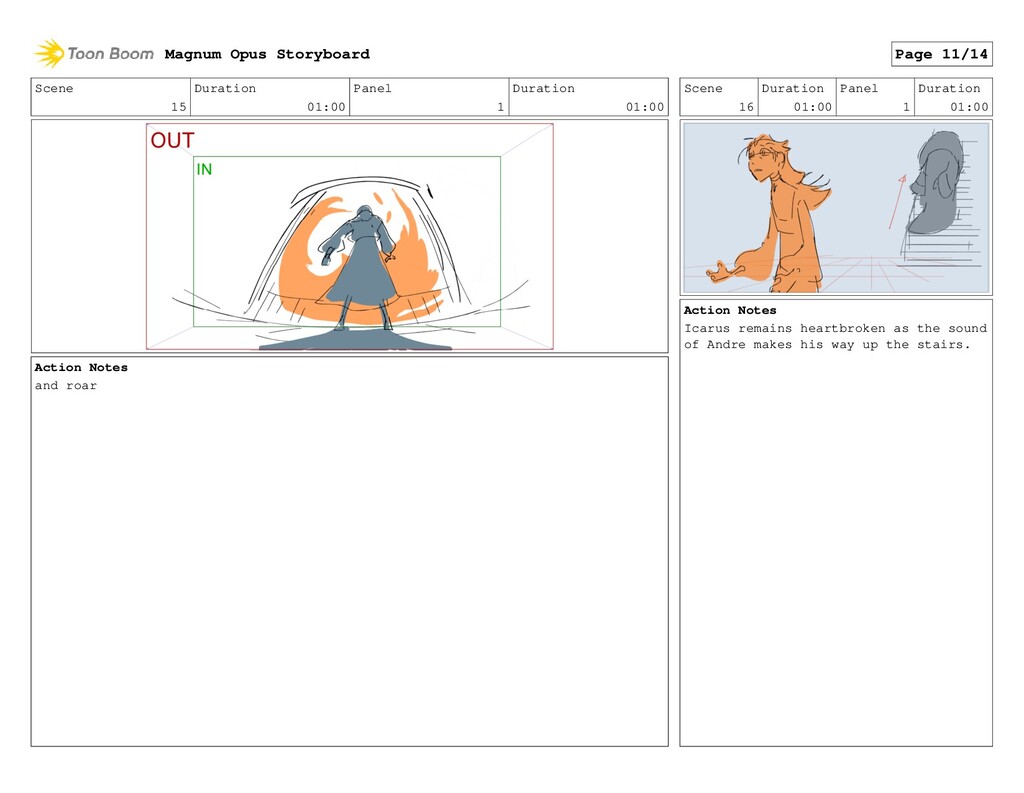Click the 'Icarus remains heartbroken' action note
The height and width of the screenshot is (793, 1024).
click(x=835, y=336)
